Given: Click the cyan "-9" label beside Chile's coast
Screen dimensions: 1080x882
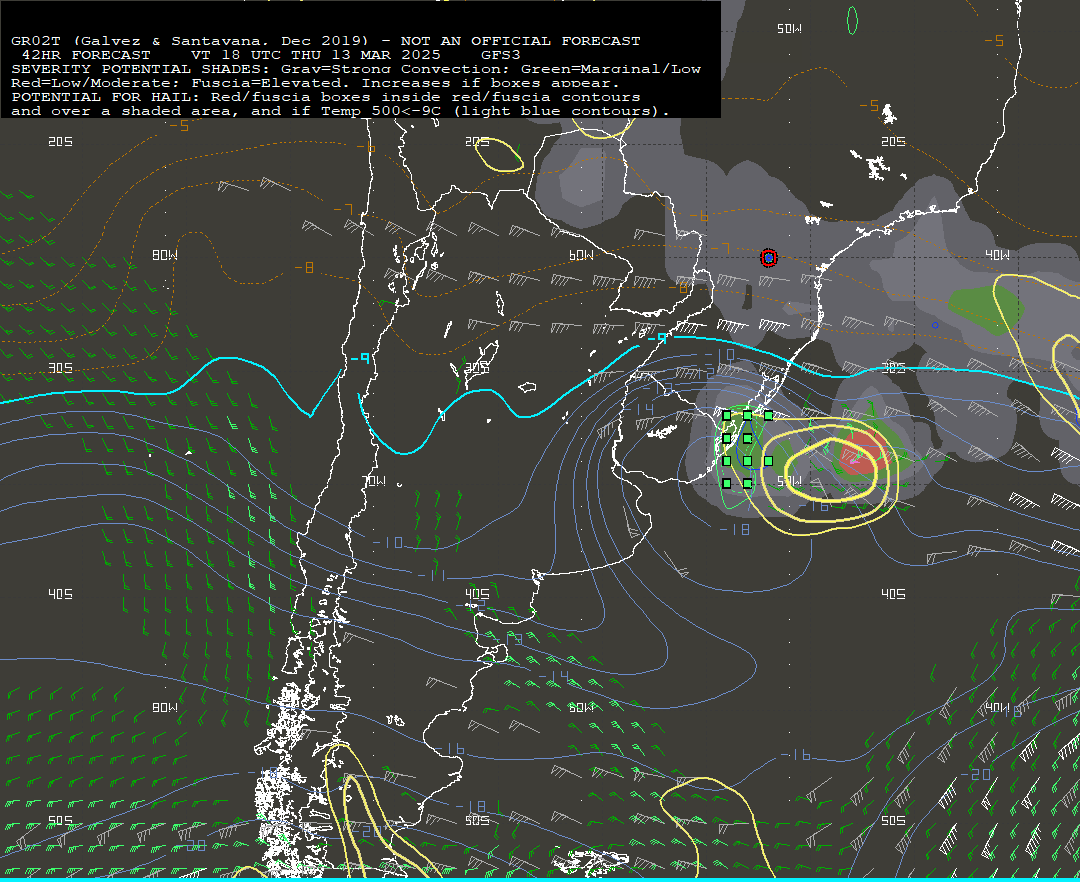Looking at the screenshot, I should coord(360,359).
